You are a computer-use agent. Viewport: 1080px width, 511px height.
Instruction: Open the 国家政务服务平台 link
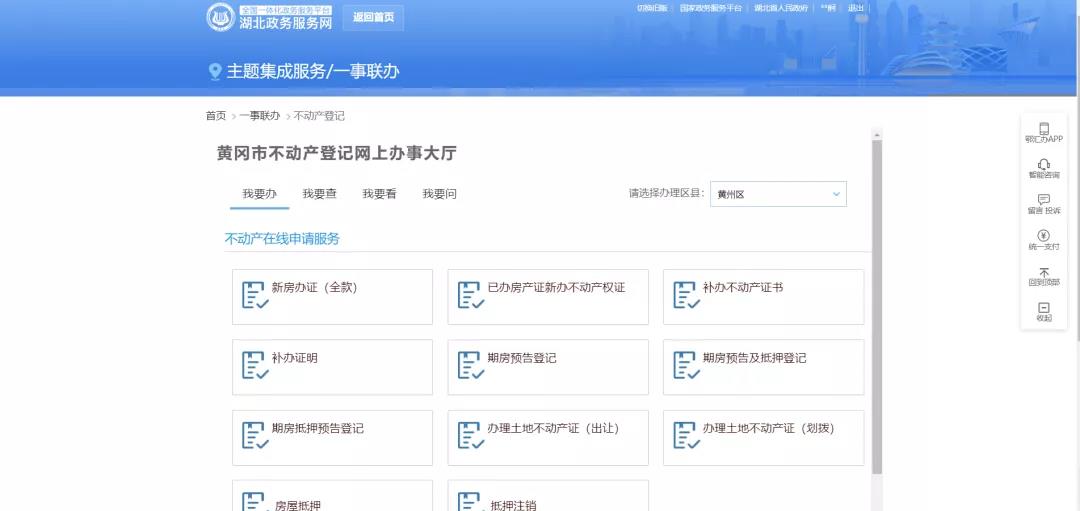click(710, 8)
